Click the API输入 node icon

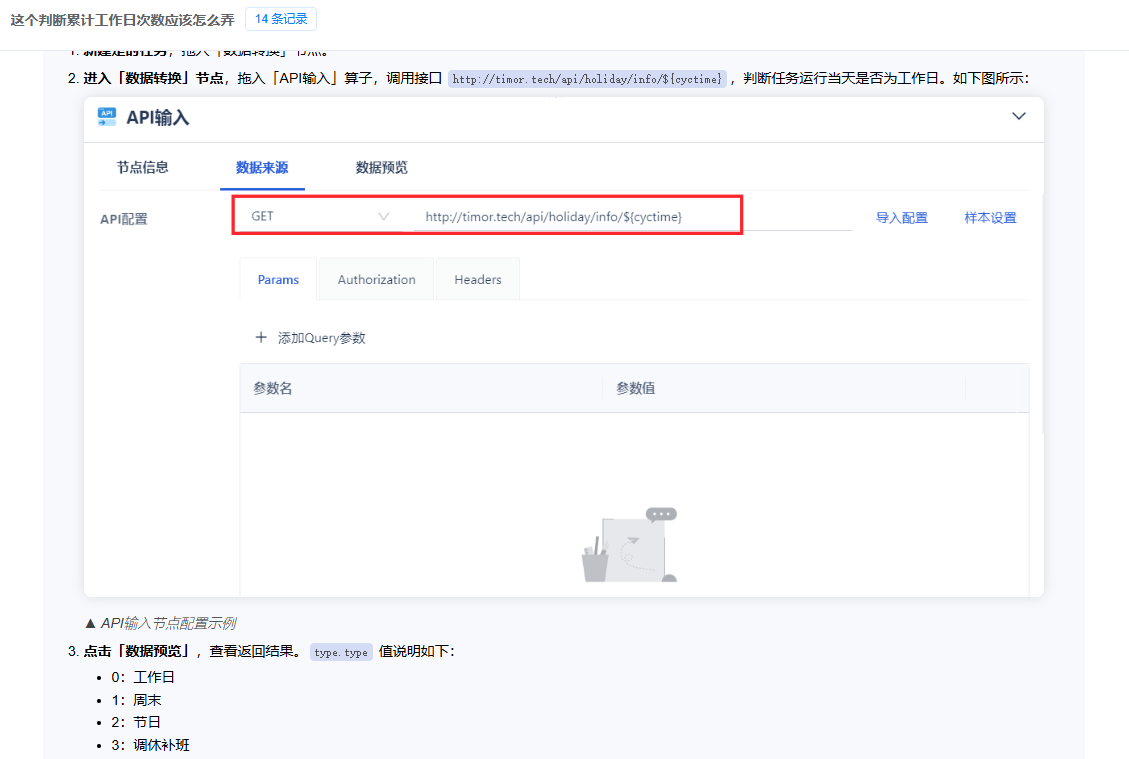tap(107, 117)
